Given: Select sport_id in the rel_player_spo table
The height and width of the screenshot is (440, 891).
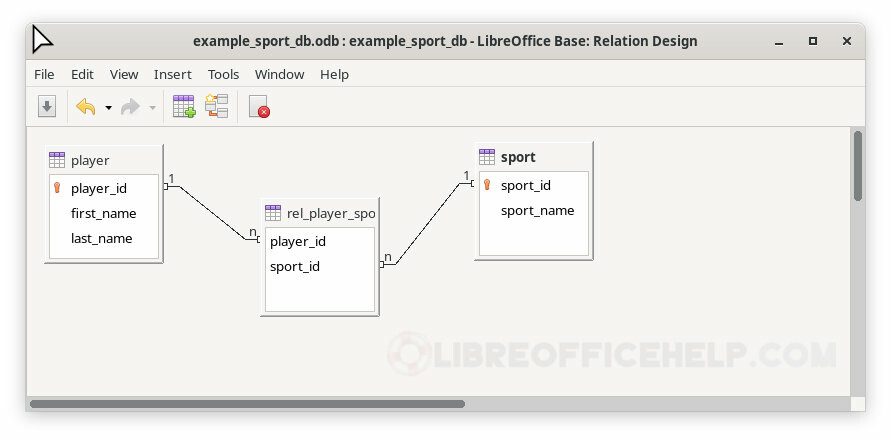Looking at the screenshot, I should point(295,266).
